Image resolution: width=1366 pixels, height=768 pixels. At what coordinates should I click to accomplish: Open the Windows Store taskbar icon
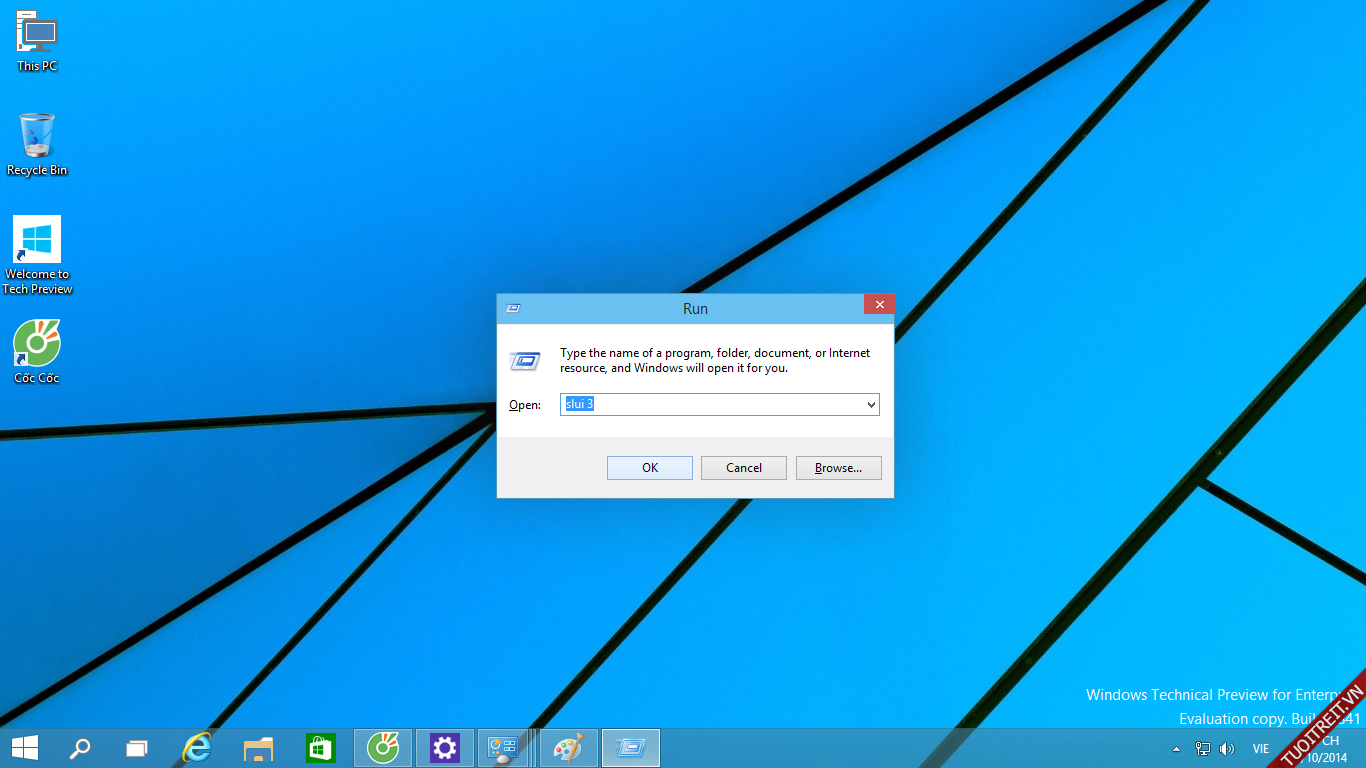click(320, 748)
